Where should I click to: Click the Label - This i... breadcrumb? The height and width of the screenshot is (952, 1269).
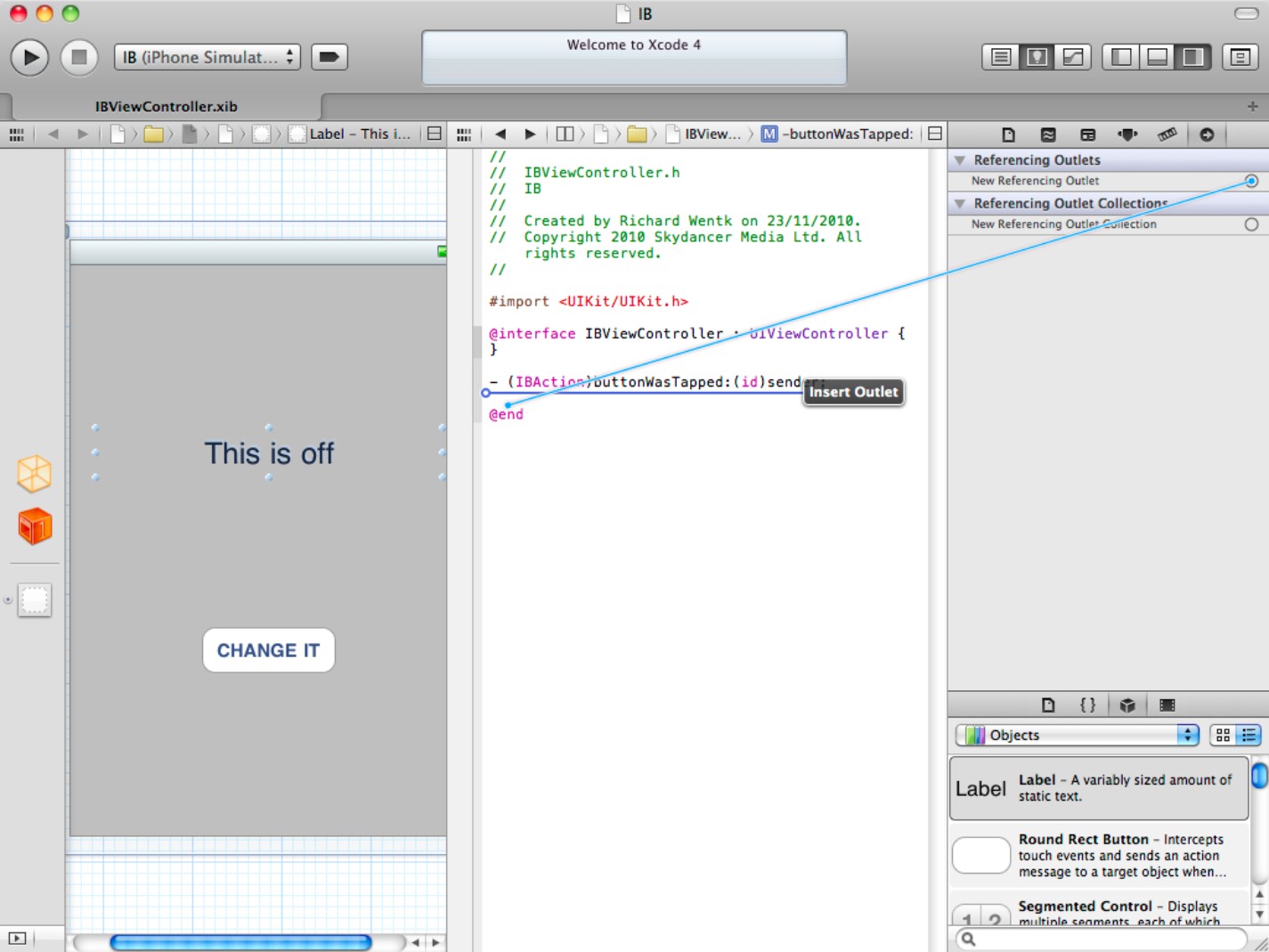[350, 134]
